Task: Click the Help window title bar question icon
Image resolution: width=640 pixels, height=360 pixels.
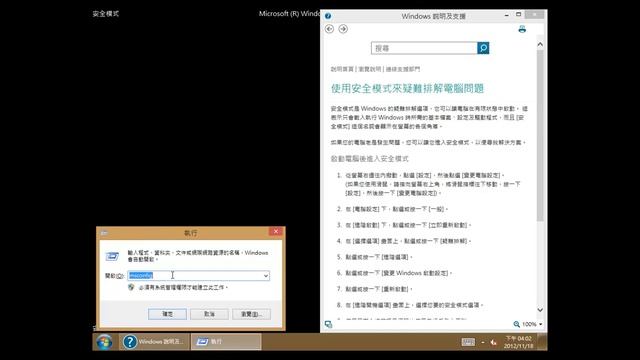Action: (328, 16)
